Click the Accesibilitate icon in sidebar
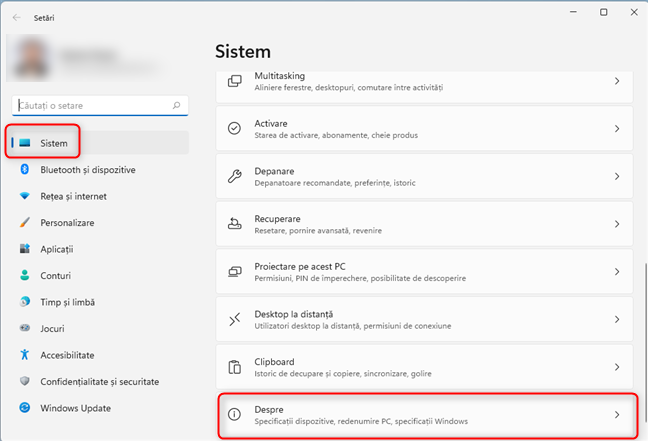Image resolution: width=648 pixels, height=441 pixels. [25, 355]
